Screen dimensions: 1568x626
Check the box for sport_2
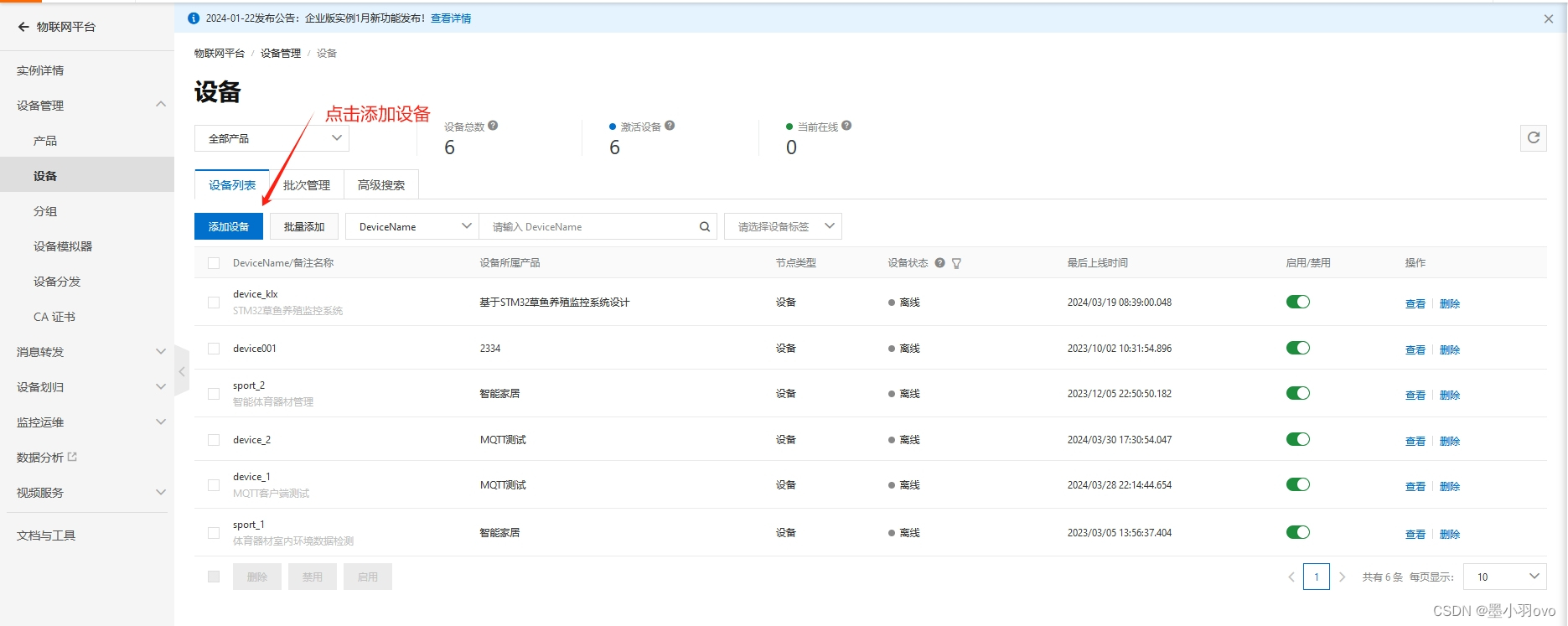point(214,394)
